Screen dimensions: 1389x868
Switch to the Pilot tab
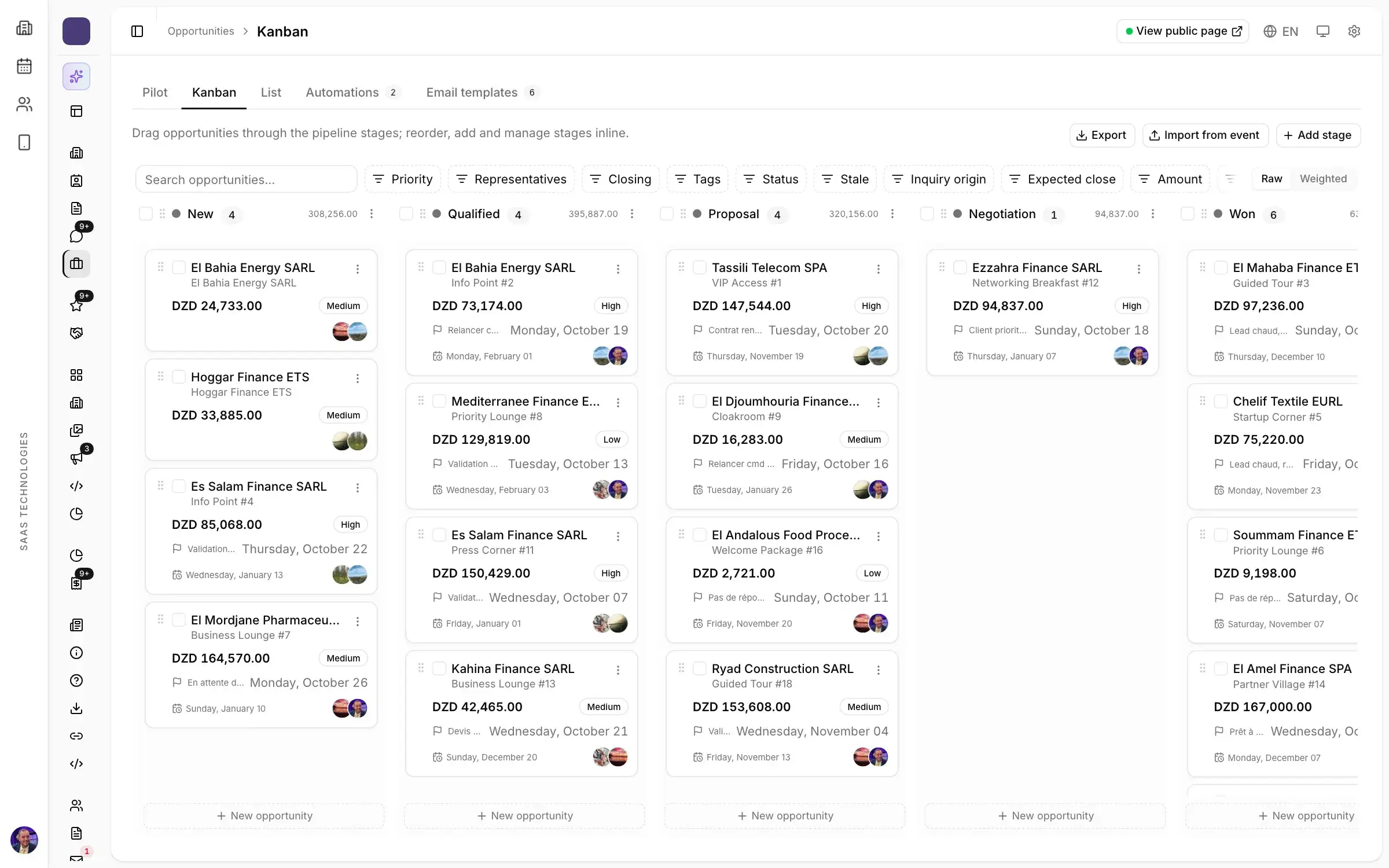pos(155,93)
